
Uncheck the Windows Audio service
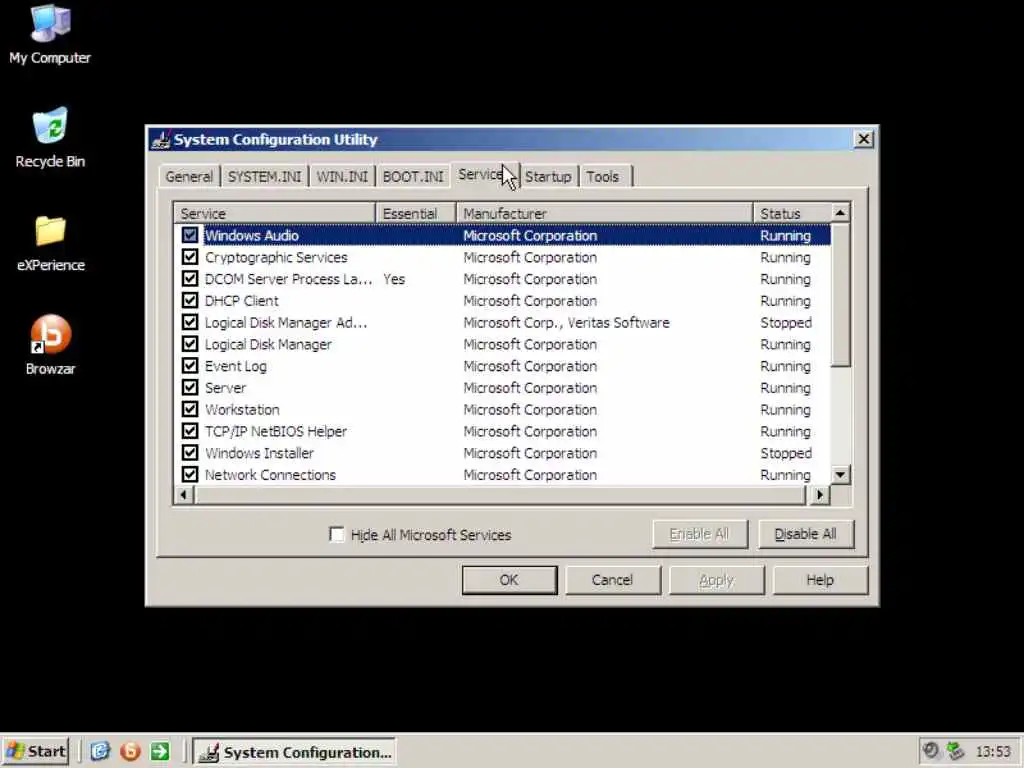pos(190,235)
